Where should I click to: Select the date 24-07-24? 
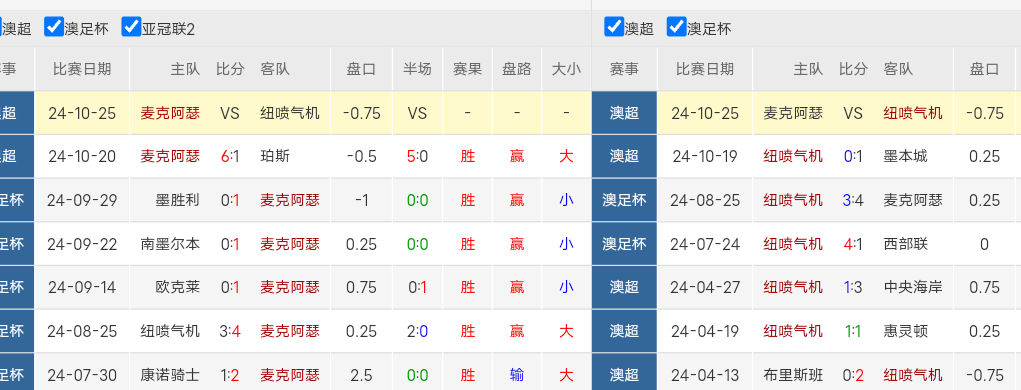click(x=705, y=244)
